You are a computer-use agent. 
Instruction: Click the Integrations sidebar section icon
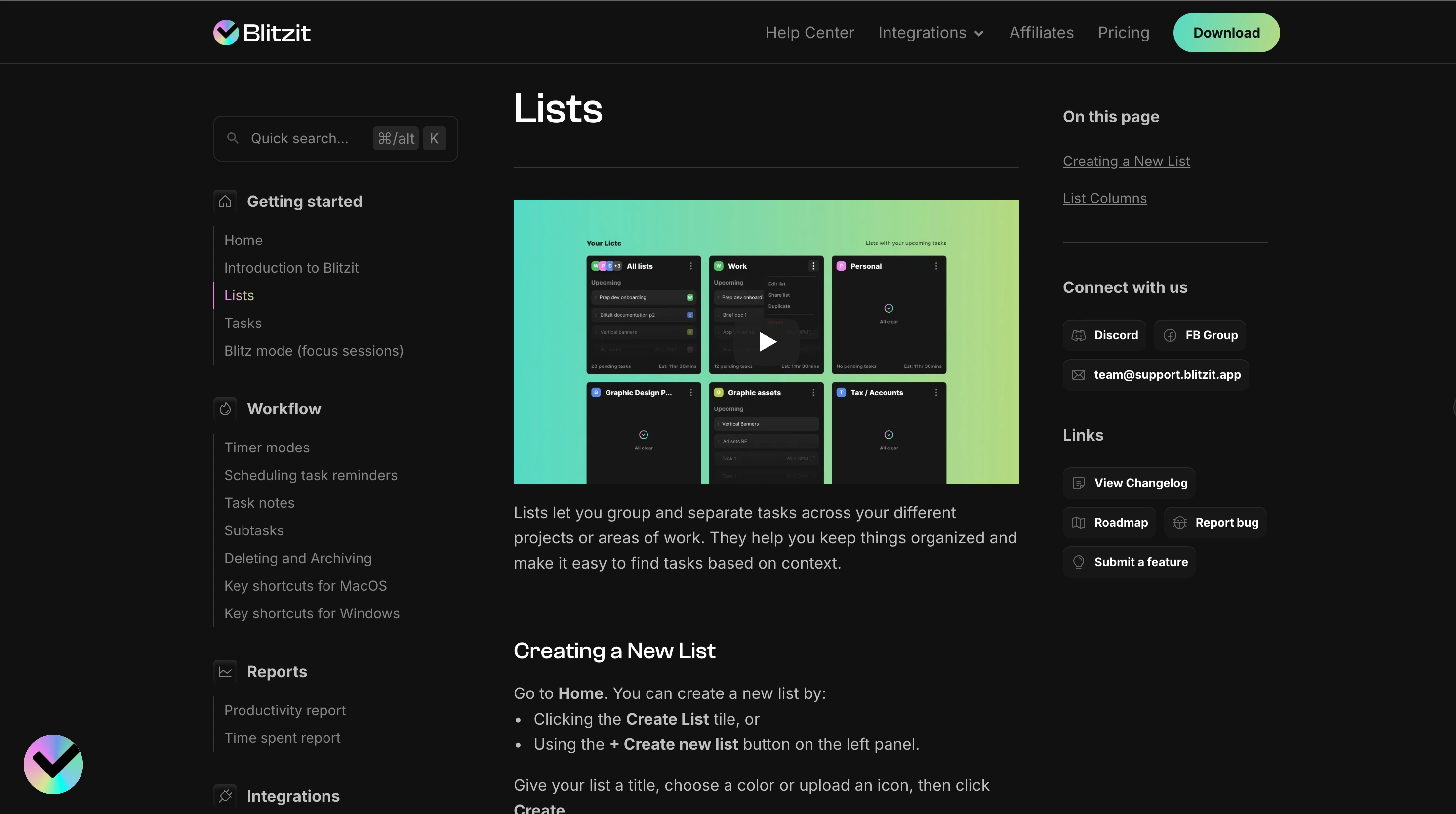click(x=225, y=795)
